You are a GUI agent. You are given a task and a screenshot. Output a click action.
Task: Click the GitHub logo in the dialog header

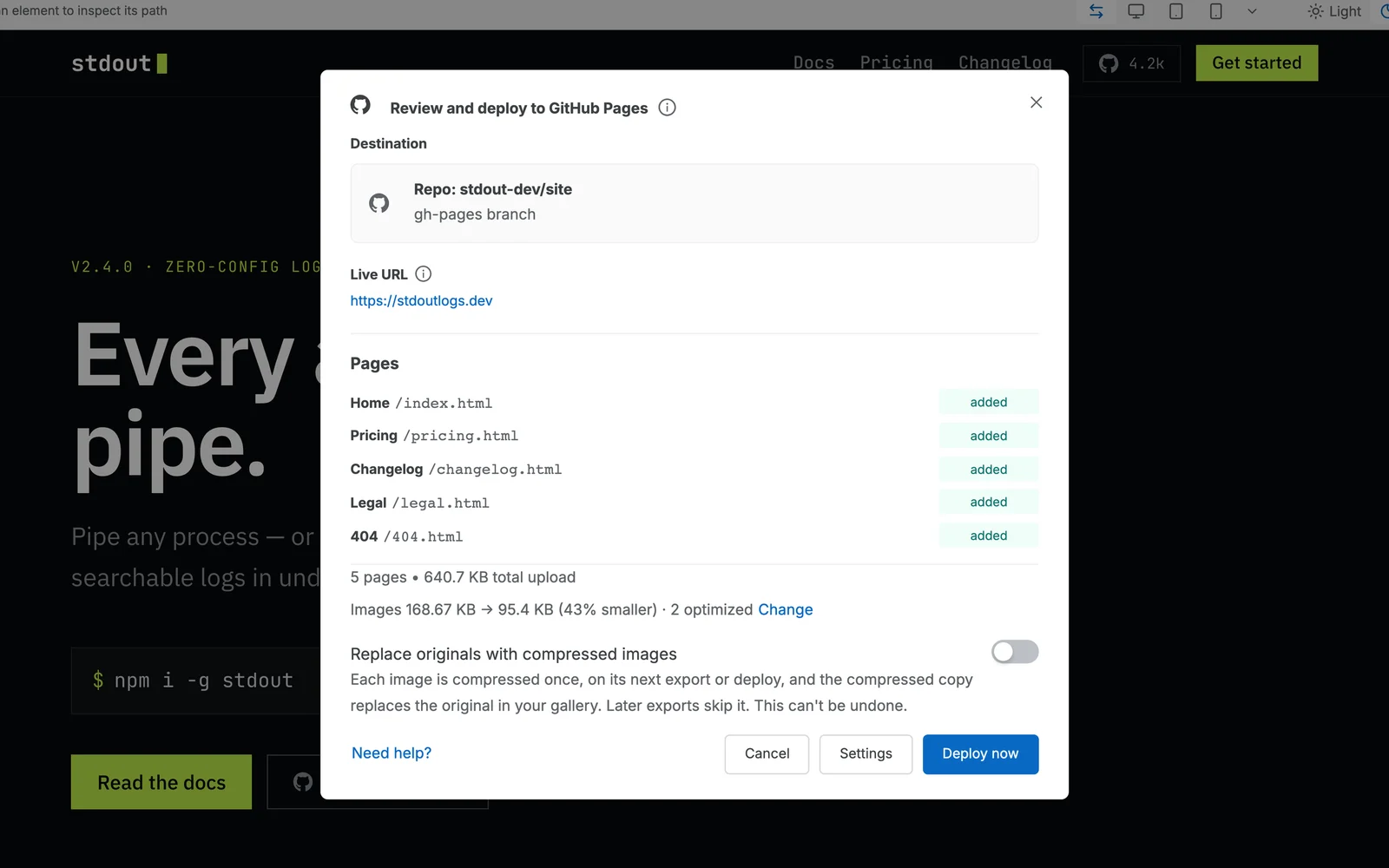(360, 105)
